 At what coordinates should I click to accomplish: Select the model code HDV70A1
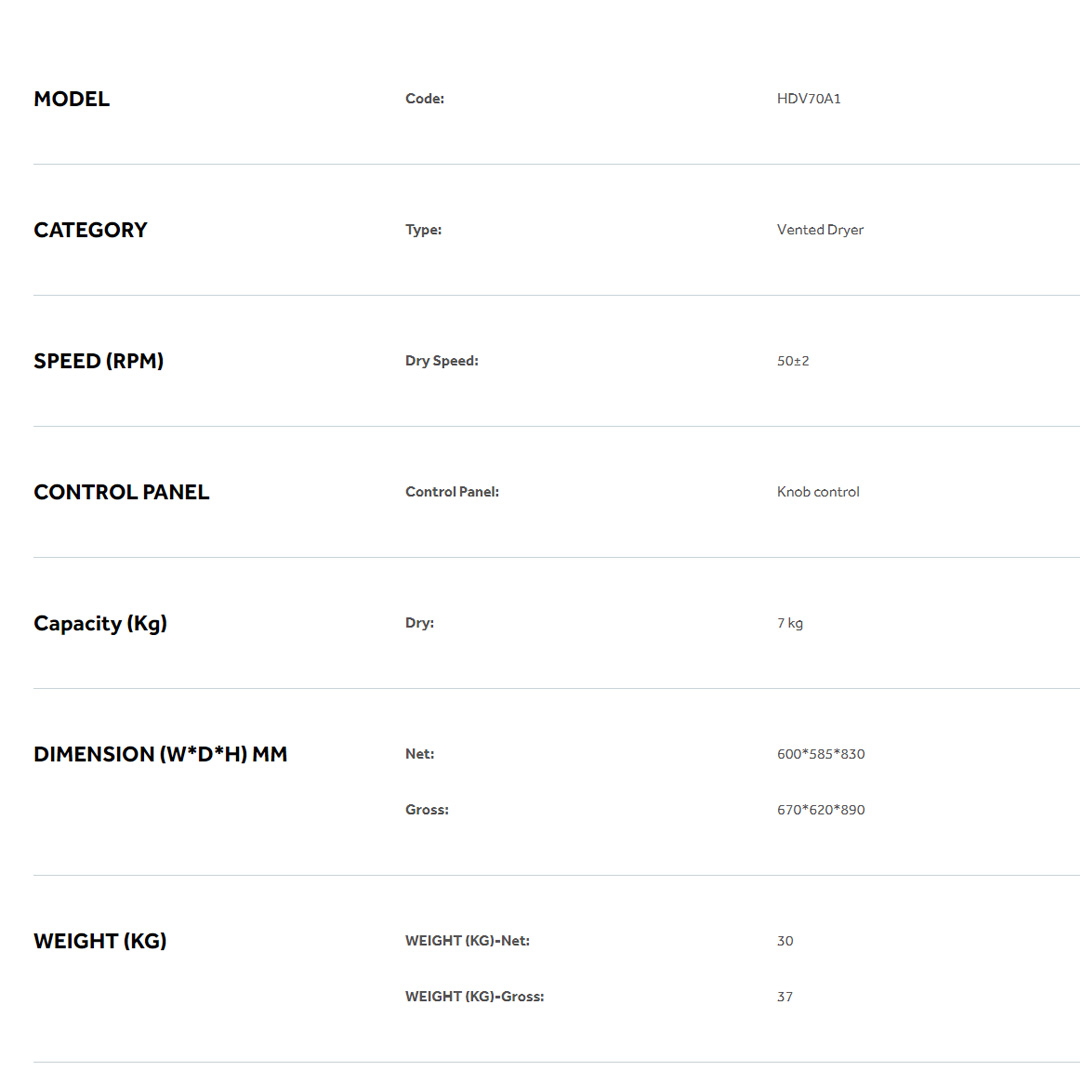[x=808, y=99]
